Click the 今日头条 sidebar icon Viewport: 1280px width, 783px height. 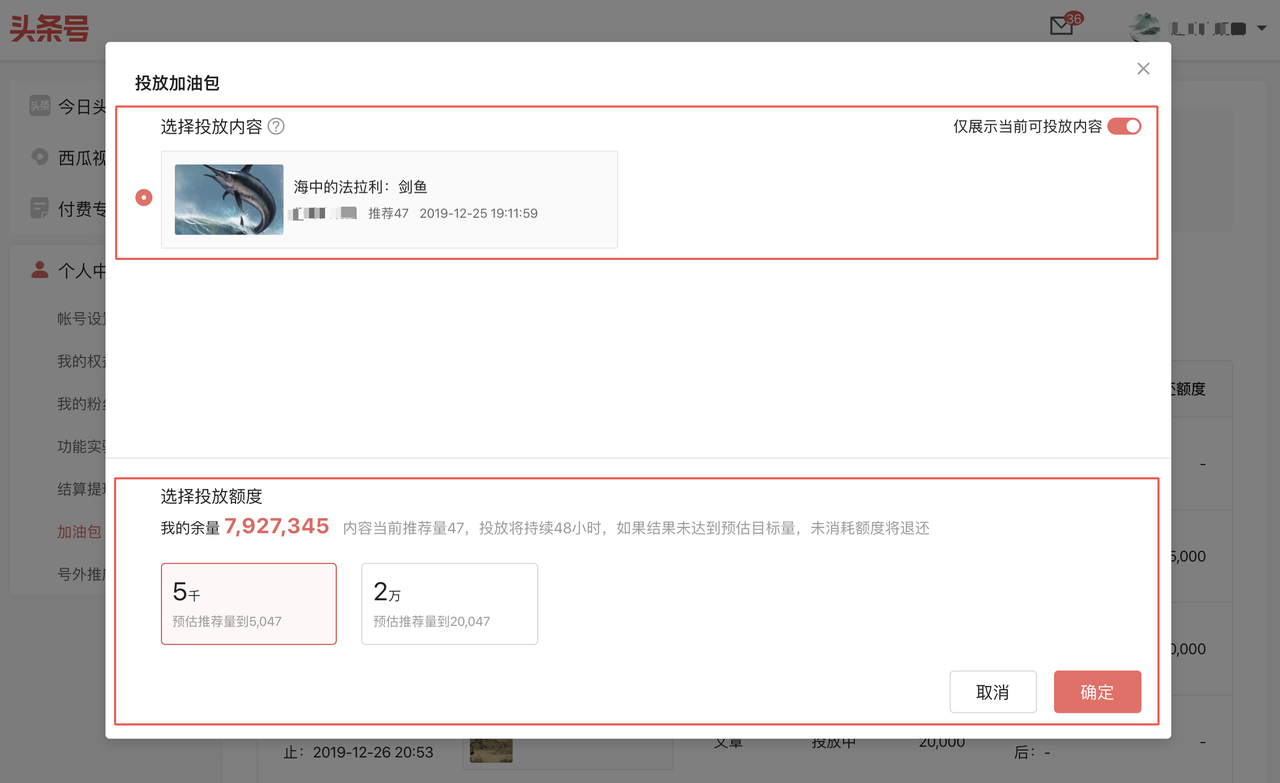(39, 106)
